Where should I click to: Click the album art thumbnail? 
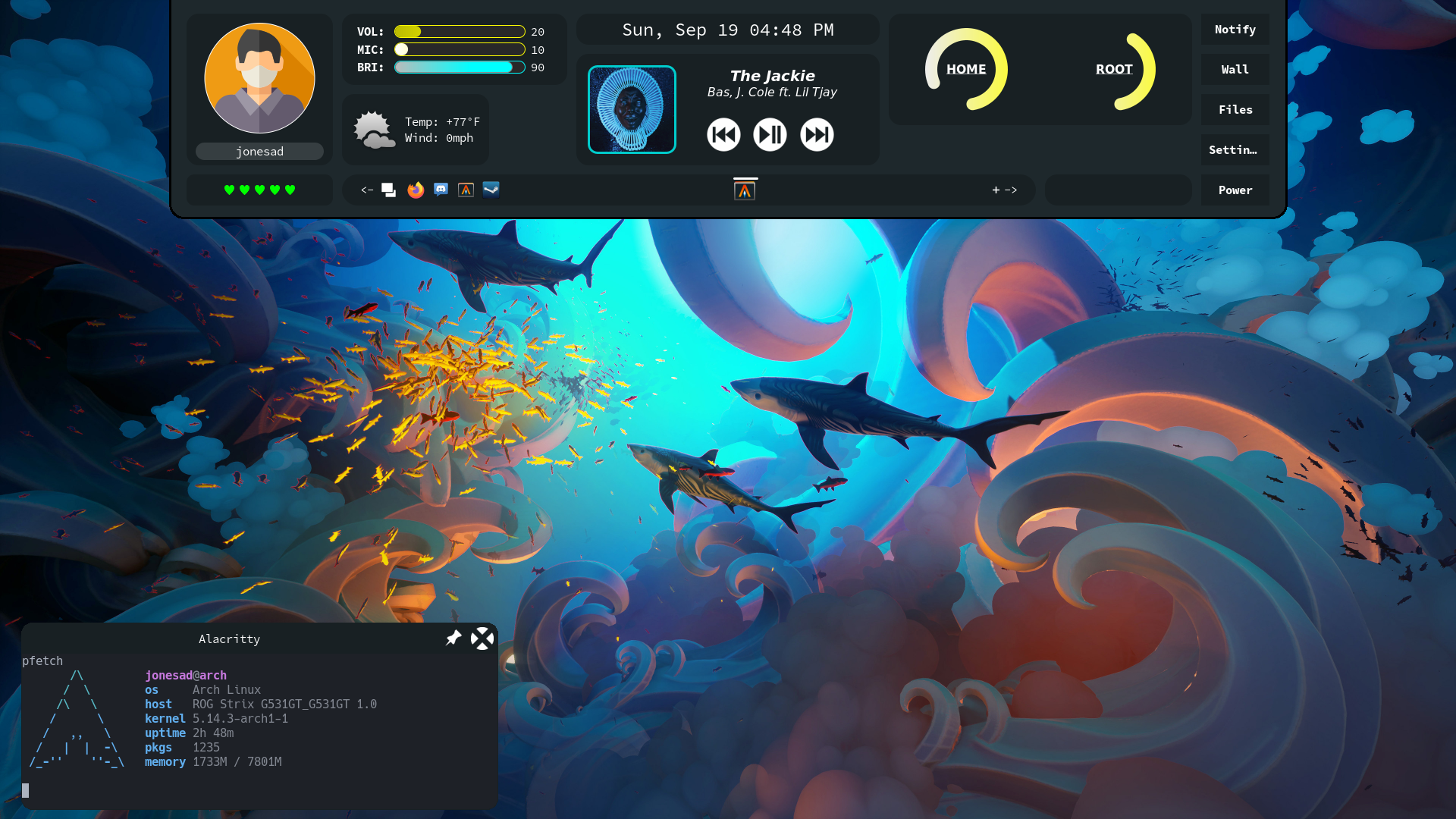pos(632,110)
